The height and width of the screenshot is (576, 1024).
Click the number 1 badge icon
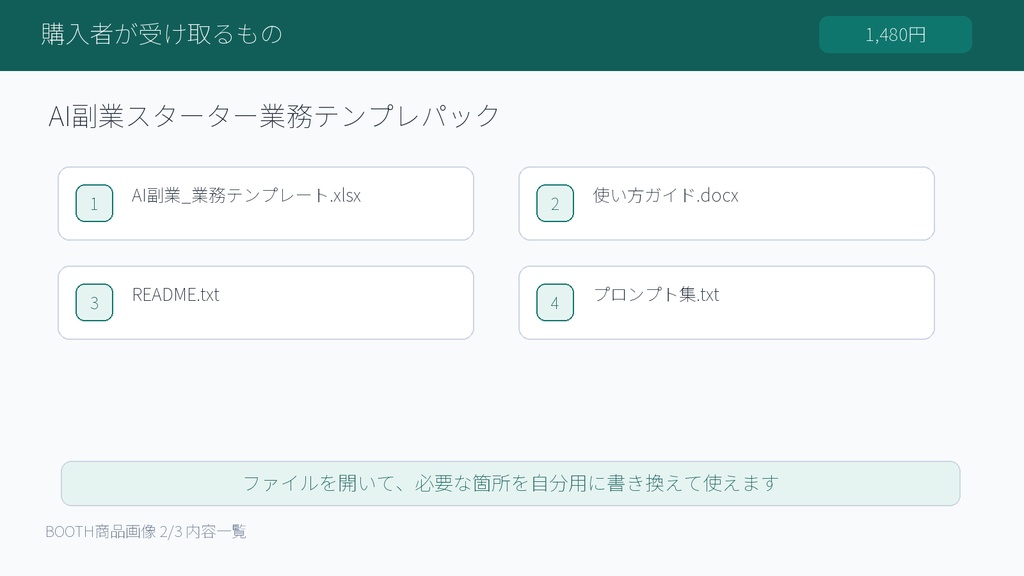coord(94,203)
